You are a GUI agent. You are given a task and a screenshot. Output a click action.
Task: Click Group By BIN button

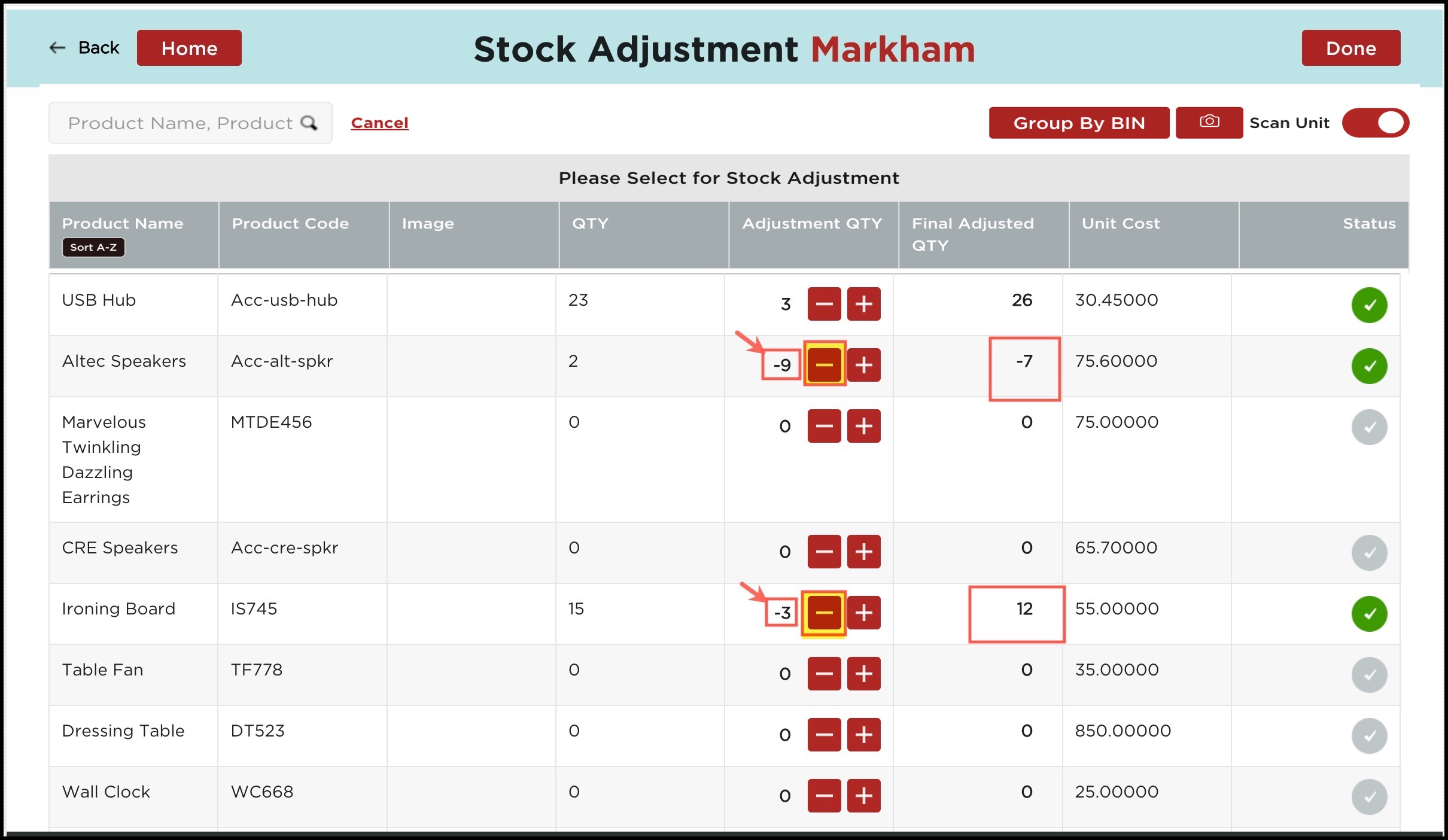(x=1078, y=123)
